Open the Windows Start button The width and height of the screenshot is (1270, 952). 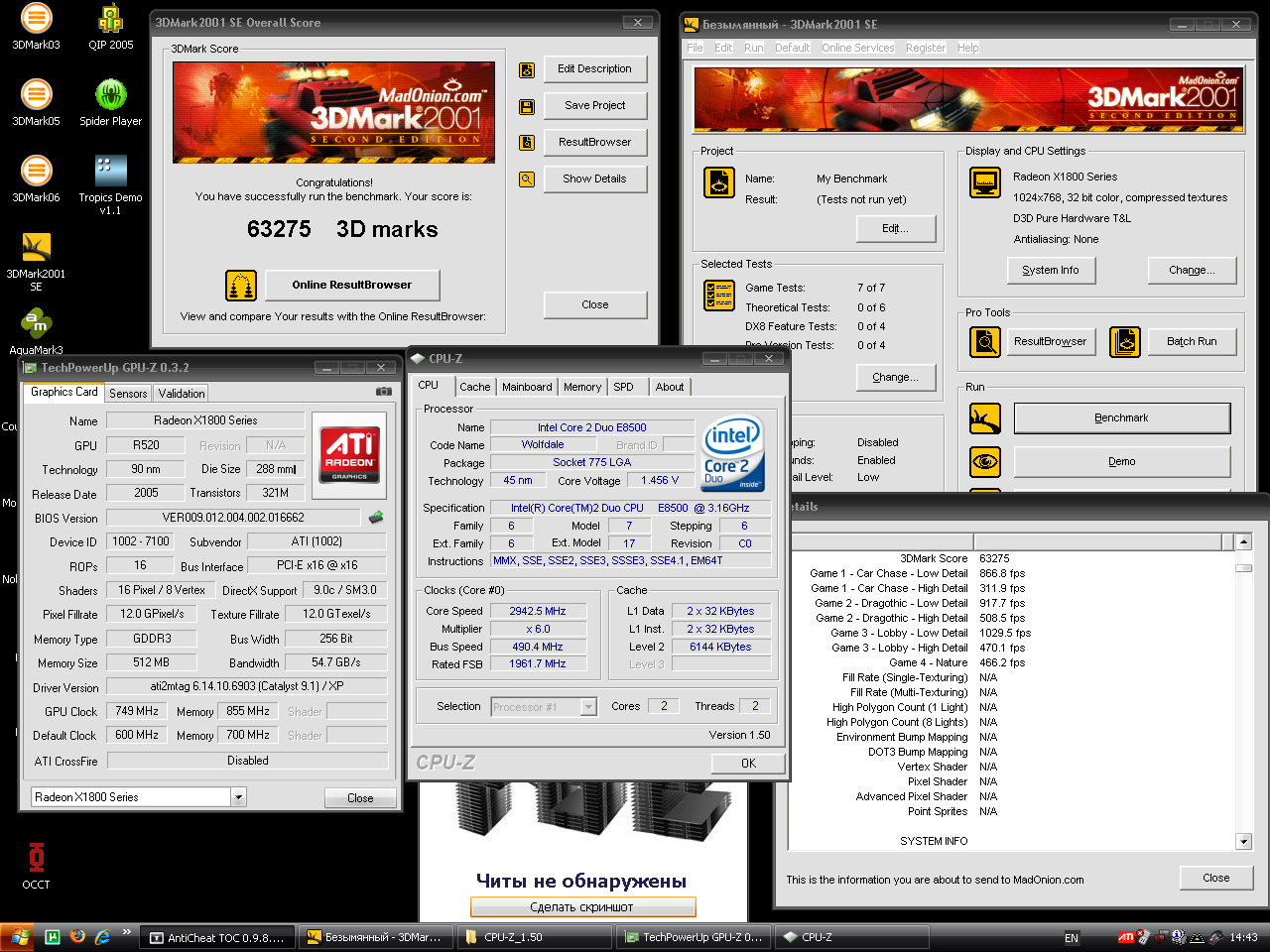point(17,937)
